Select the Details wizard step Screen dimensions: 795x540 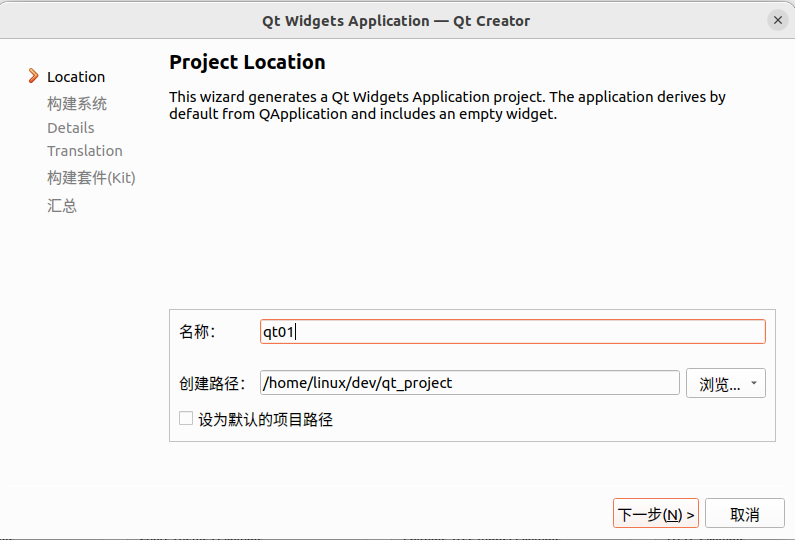70,128
